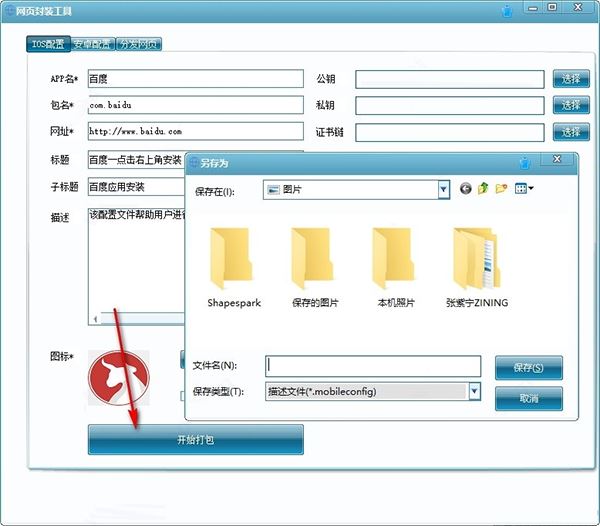Click the 子标题 input field
Image resolution: width=600 pixels, height=526 pixels.
[136, 187]
